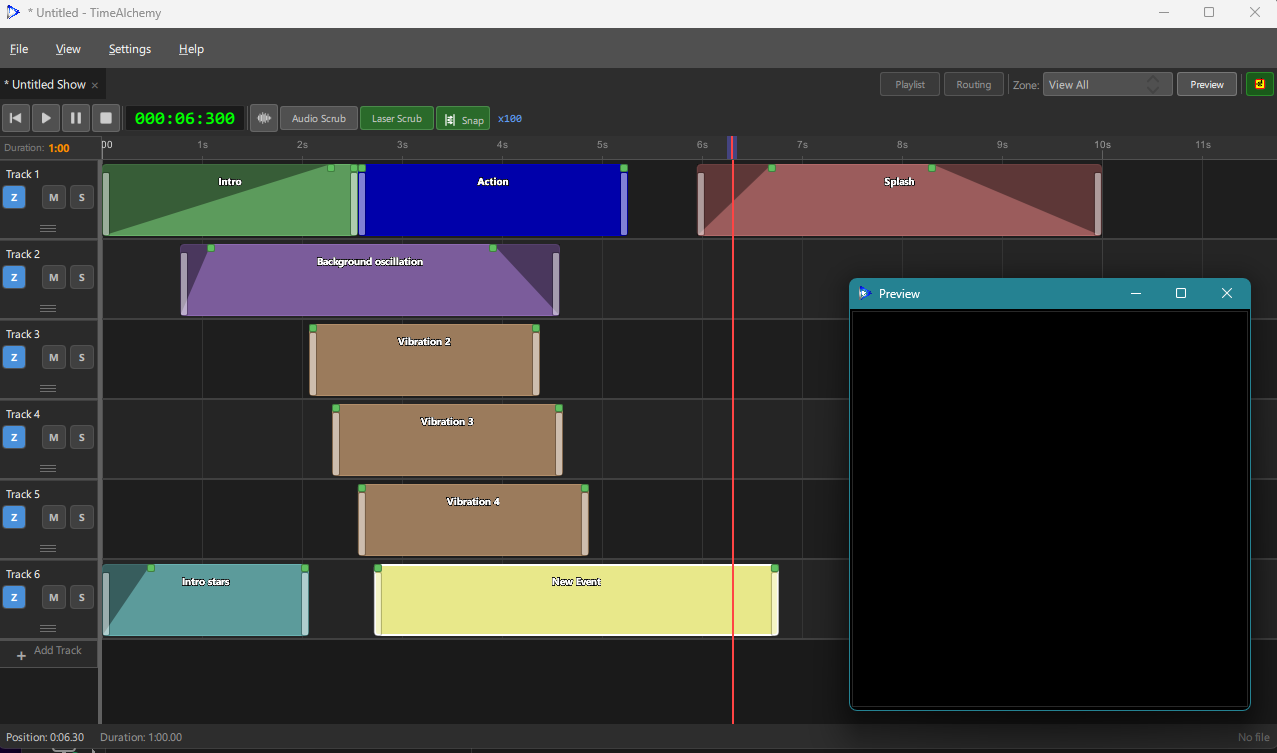This screenshot has width=1277, height=753.
Task: Enable Audio Scrub mode
Action: [318, 118]
